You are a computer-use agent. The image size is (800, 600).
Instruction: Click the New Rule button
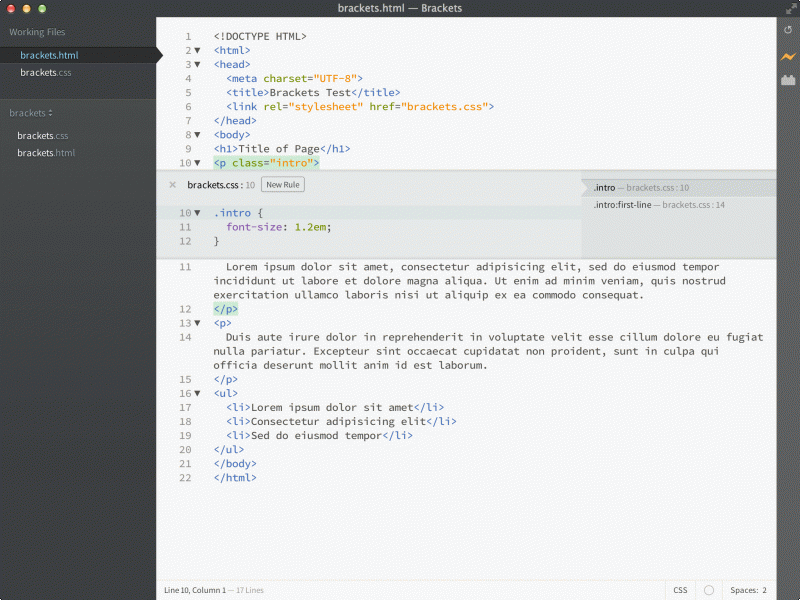coord(283,185)
